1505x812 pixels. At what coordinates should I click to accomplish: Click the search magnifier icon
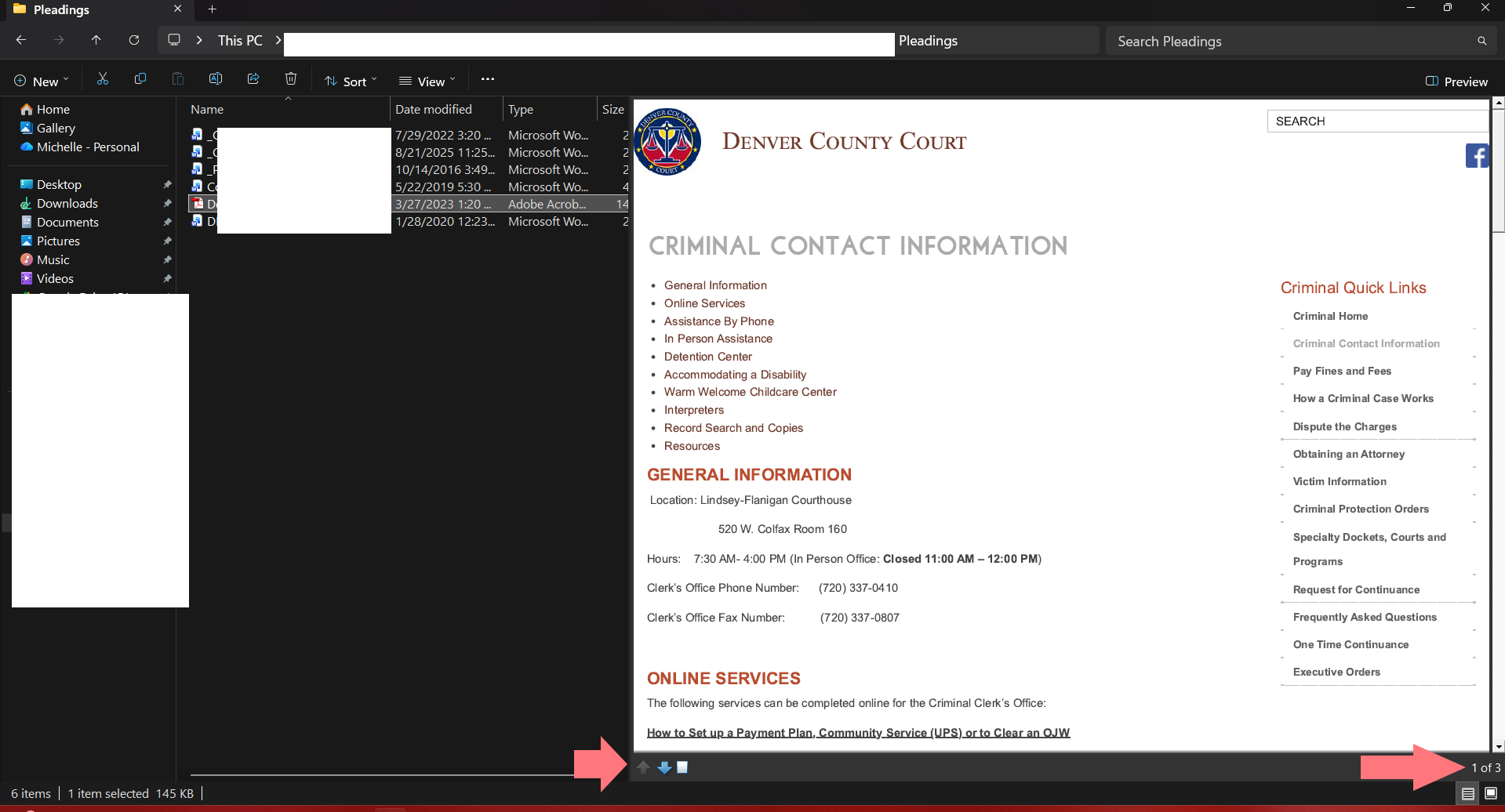coord(1481,41)
